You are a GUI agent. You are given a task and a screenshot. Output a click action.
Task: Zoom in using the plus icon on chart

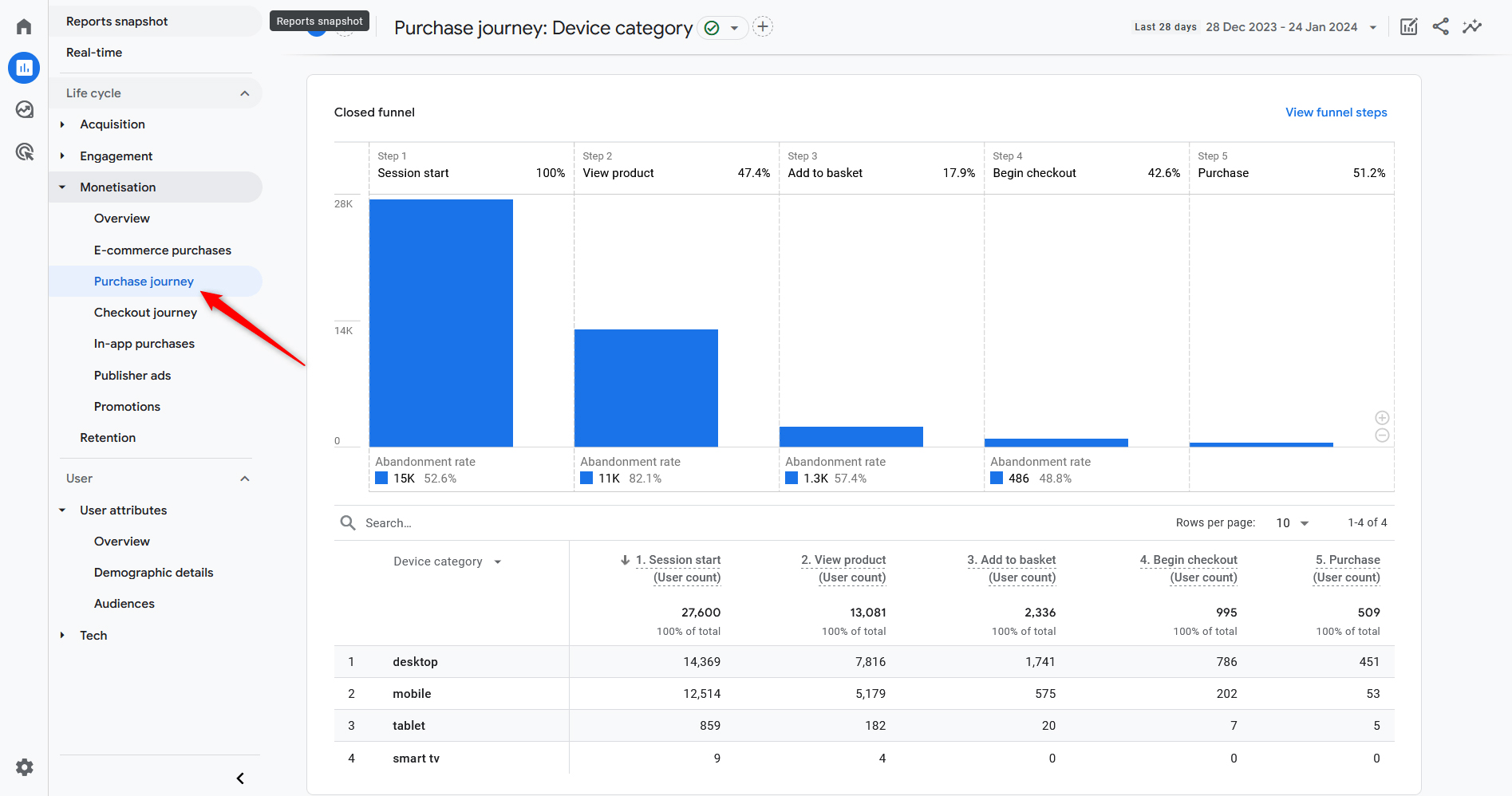click(x=1382, y=417)
